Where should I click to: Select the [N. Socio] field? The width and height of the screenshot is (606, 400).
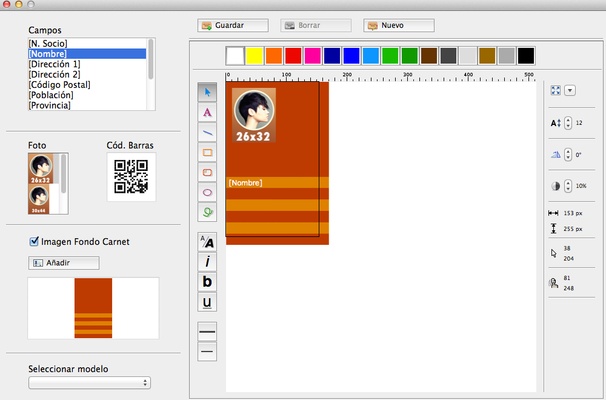tap(87, 43)
